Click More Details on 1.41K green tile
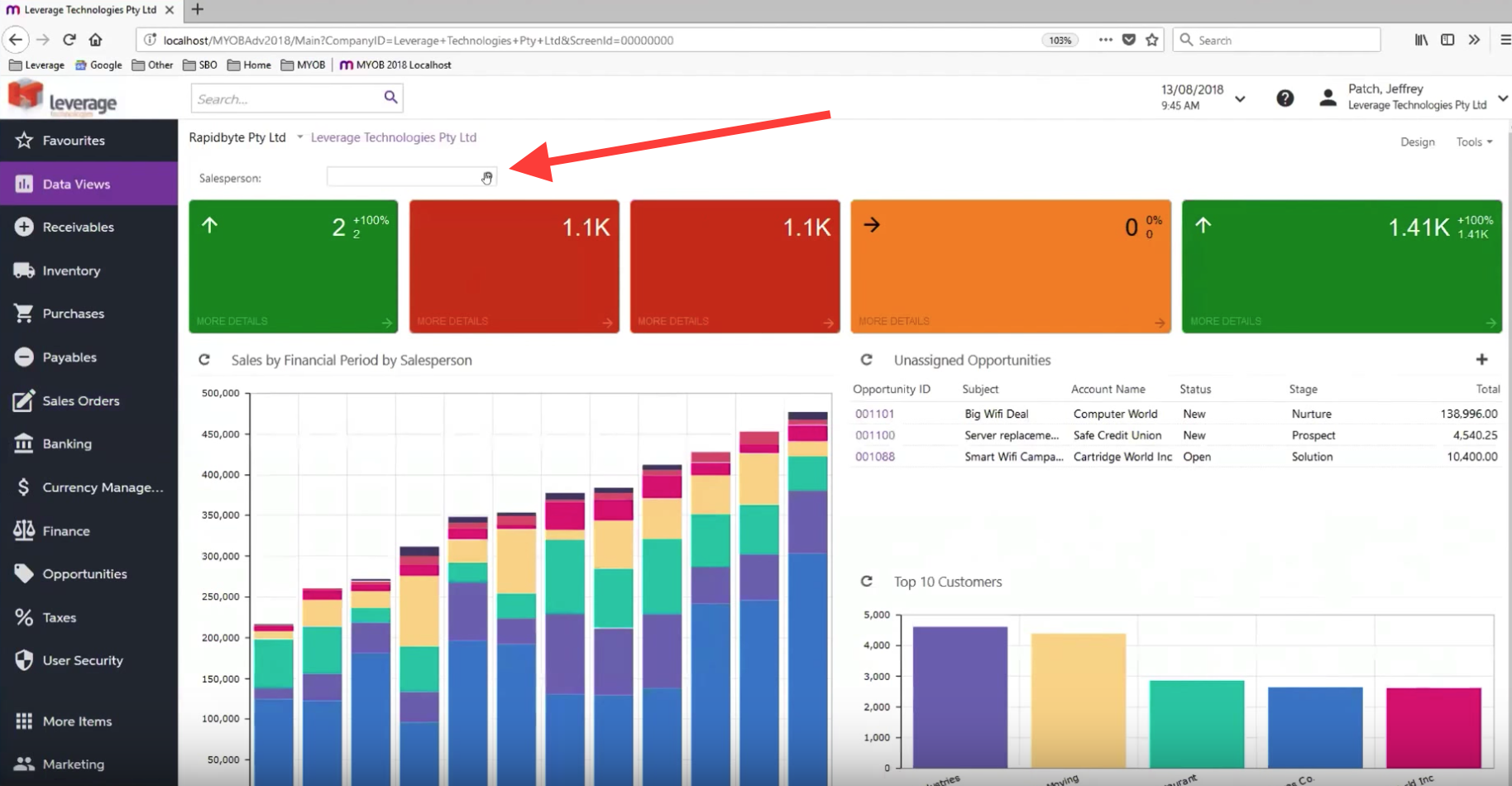The image size is (1512, 786). point(1226,321)
